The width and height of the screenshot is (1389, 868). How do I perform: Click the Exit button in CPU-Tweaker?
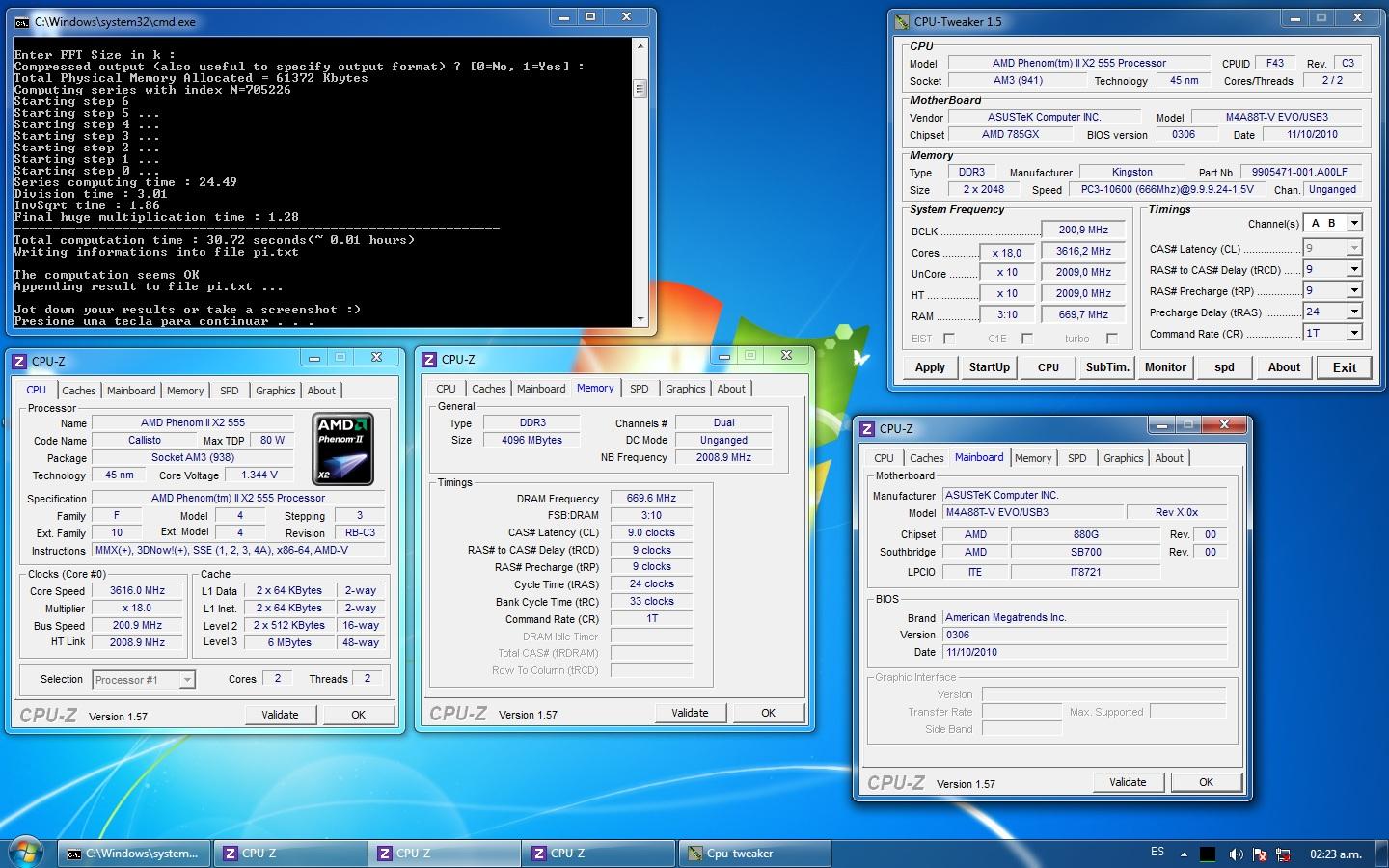click(1345, 366)
